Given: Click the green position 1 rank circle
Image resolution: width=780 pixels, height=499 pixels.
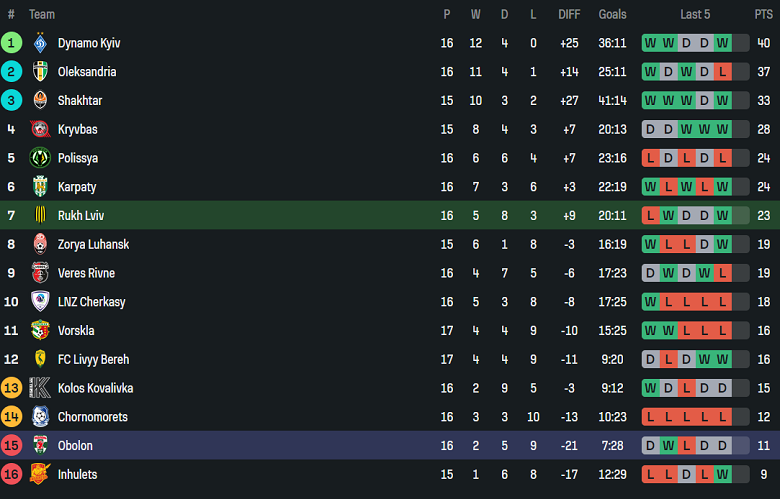Looking at the screenshot, I should 11,43.
